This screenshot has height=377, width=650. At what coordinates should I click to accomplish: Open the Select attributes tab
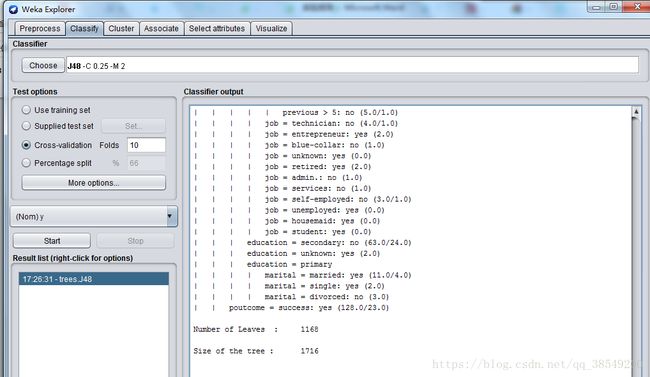pos(217,29)
